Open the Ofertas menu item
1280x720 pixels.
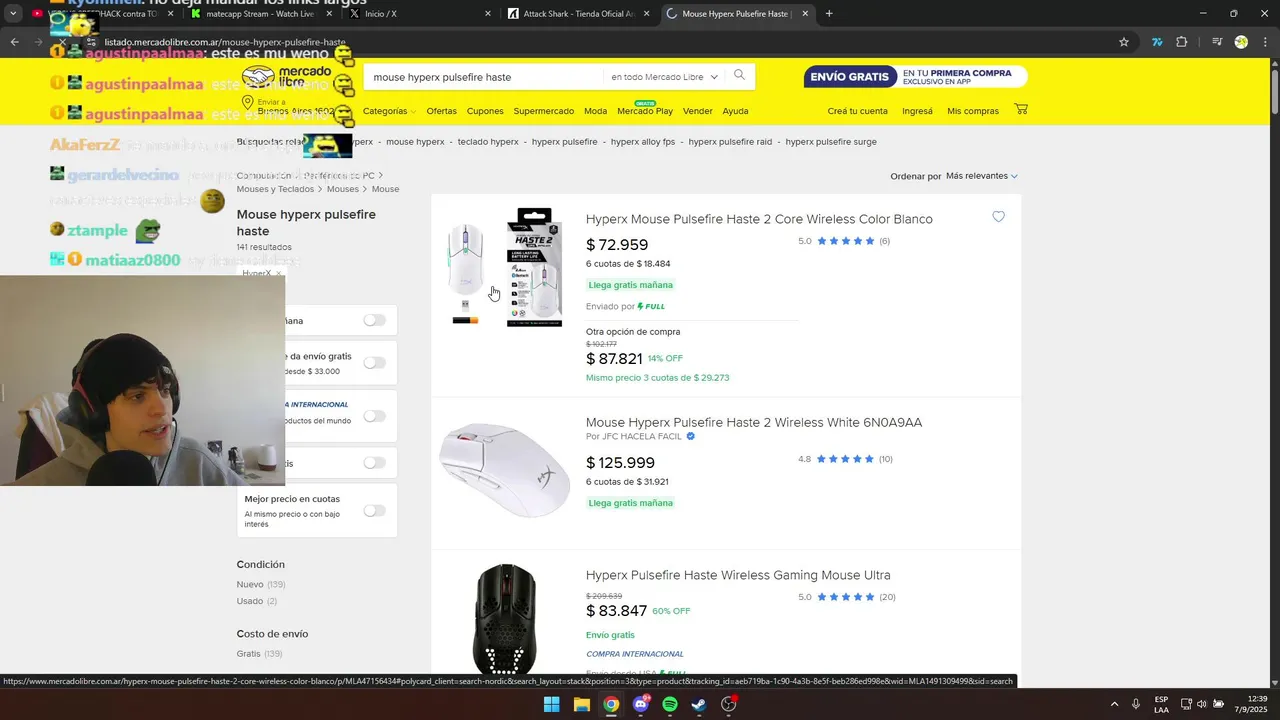[441, 111]
